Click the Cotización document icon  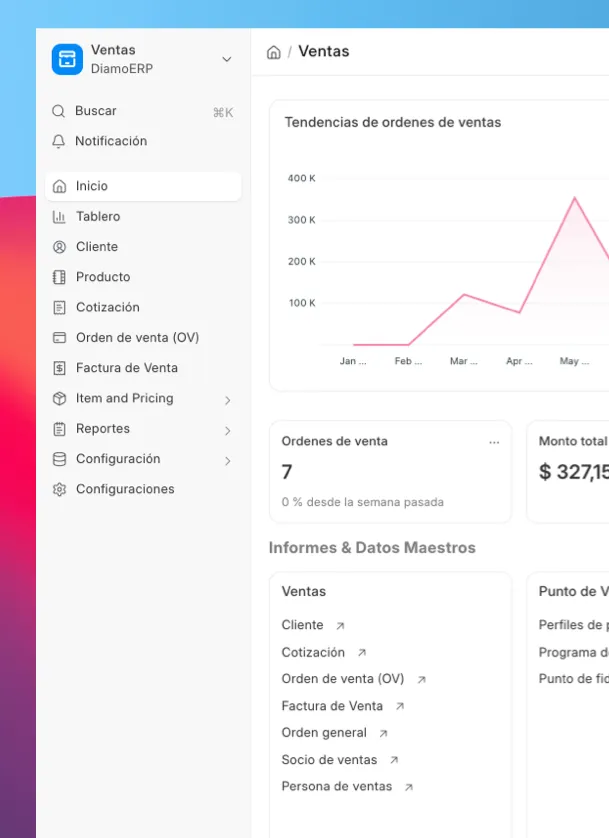coord(59,307)
